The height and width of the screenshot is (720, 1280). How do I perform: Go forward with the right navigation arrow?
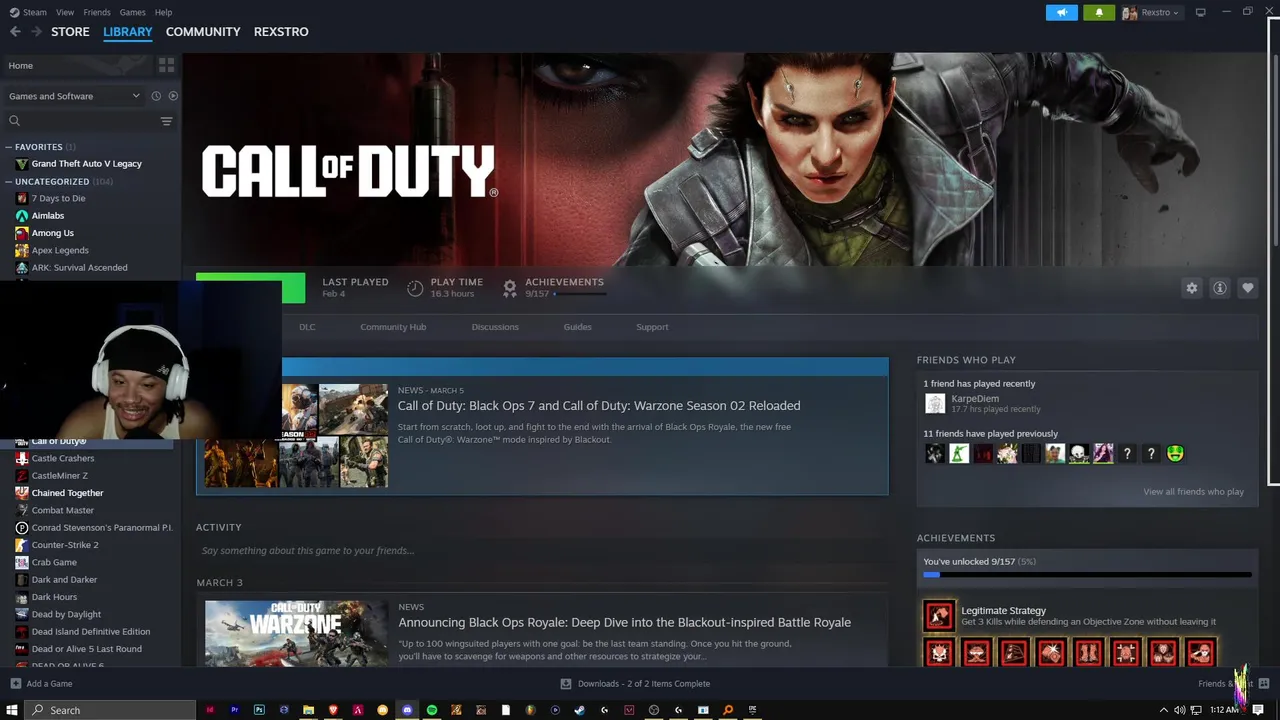point(37,32)
